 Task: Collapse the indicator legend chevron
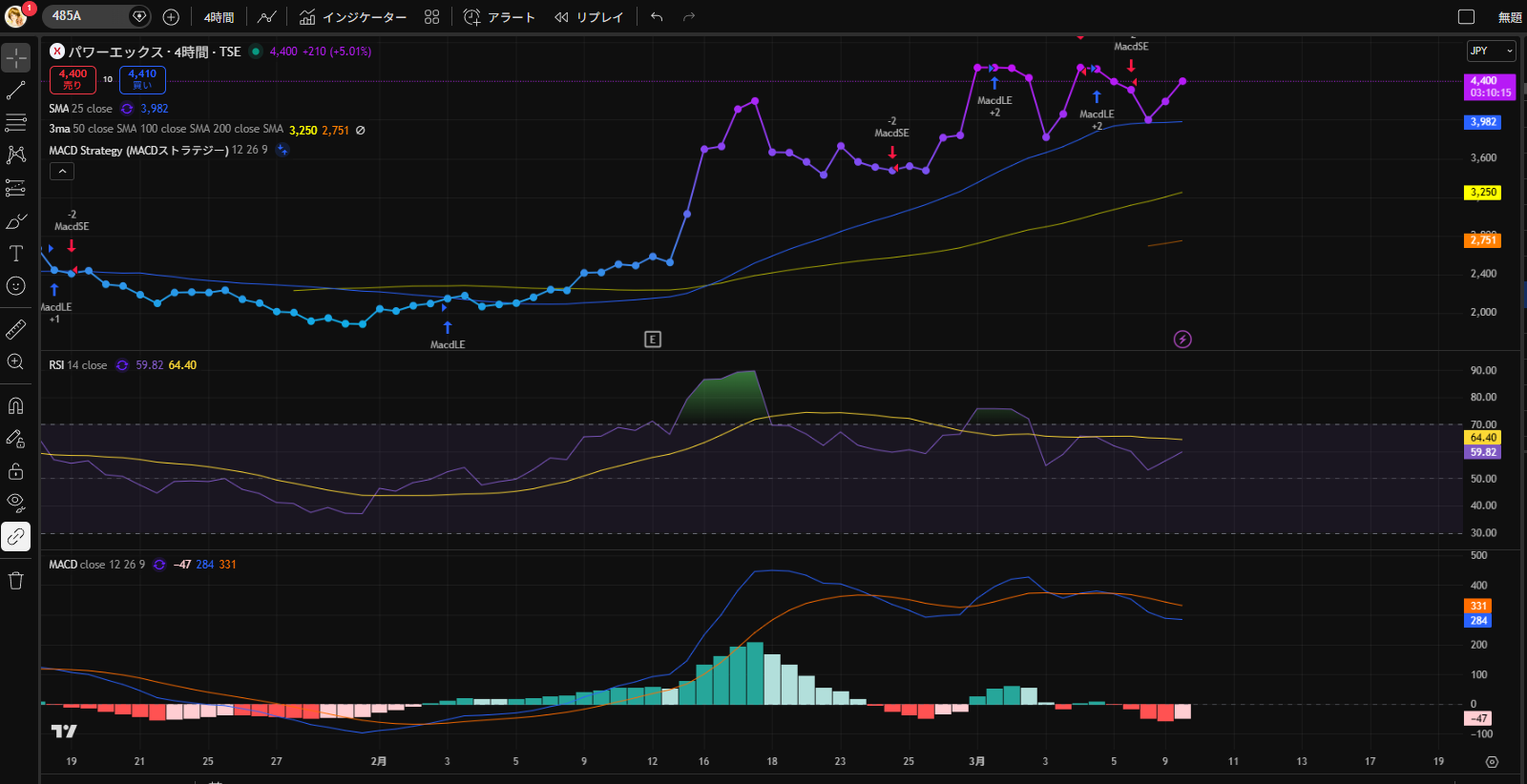tap(62, 172)
